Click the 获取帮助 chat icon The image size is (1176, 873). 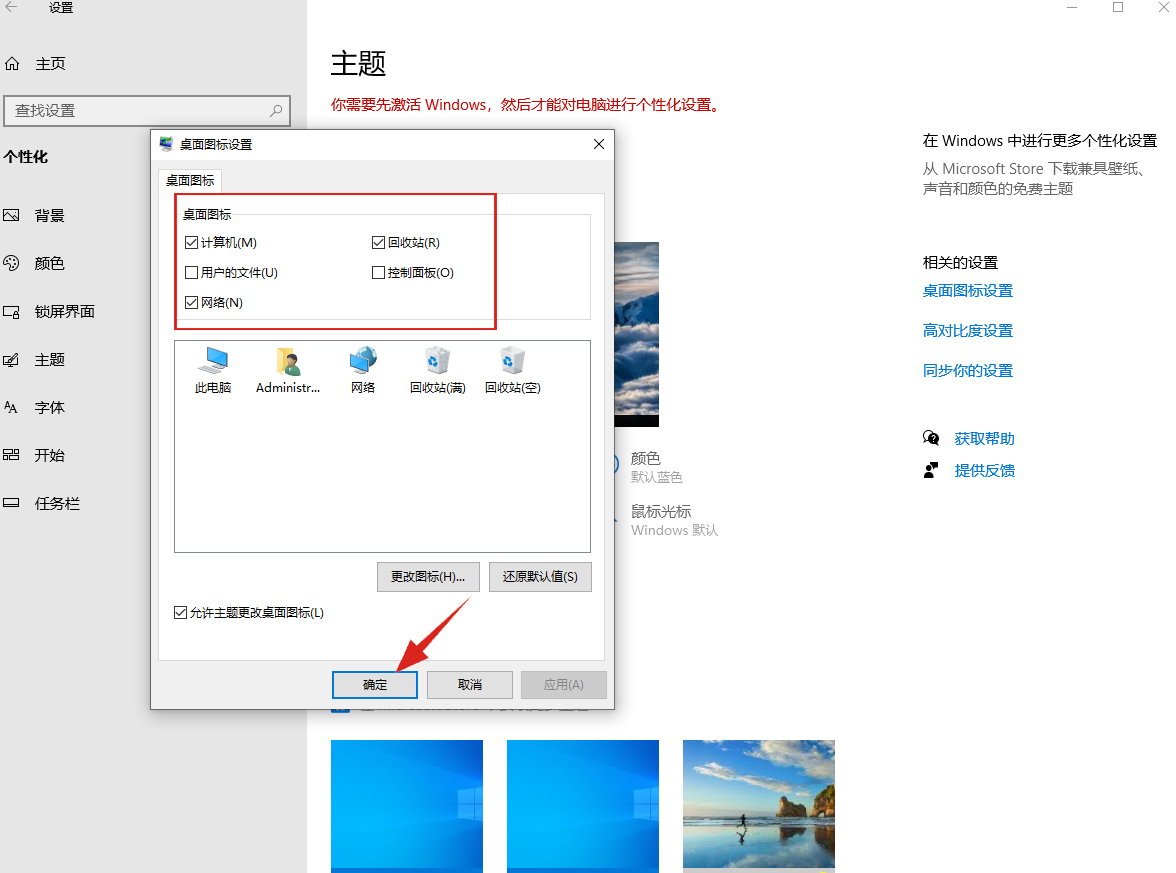pos(931,438)
